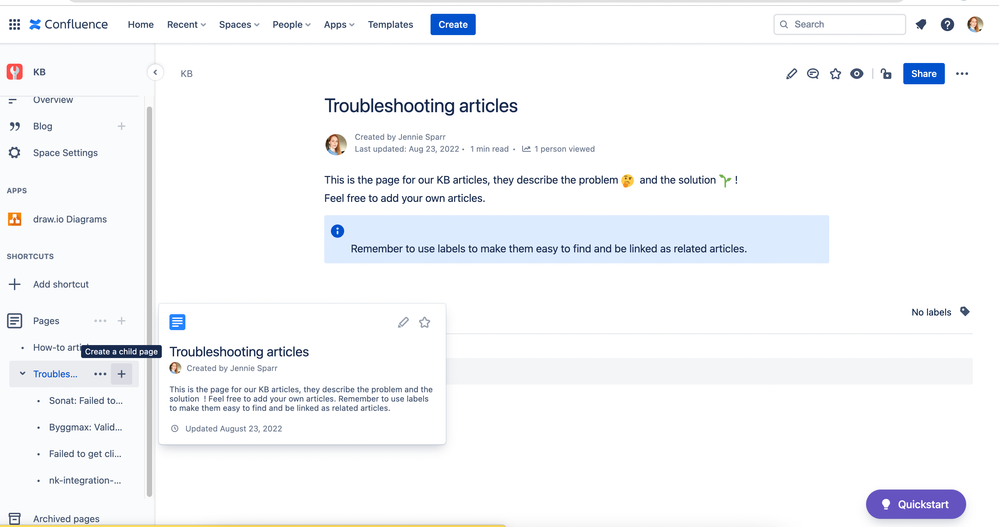The image size is (999, 527).
Task: Open the user profile avatar menu
Action: coord(975,24)
